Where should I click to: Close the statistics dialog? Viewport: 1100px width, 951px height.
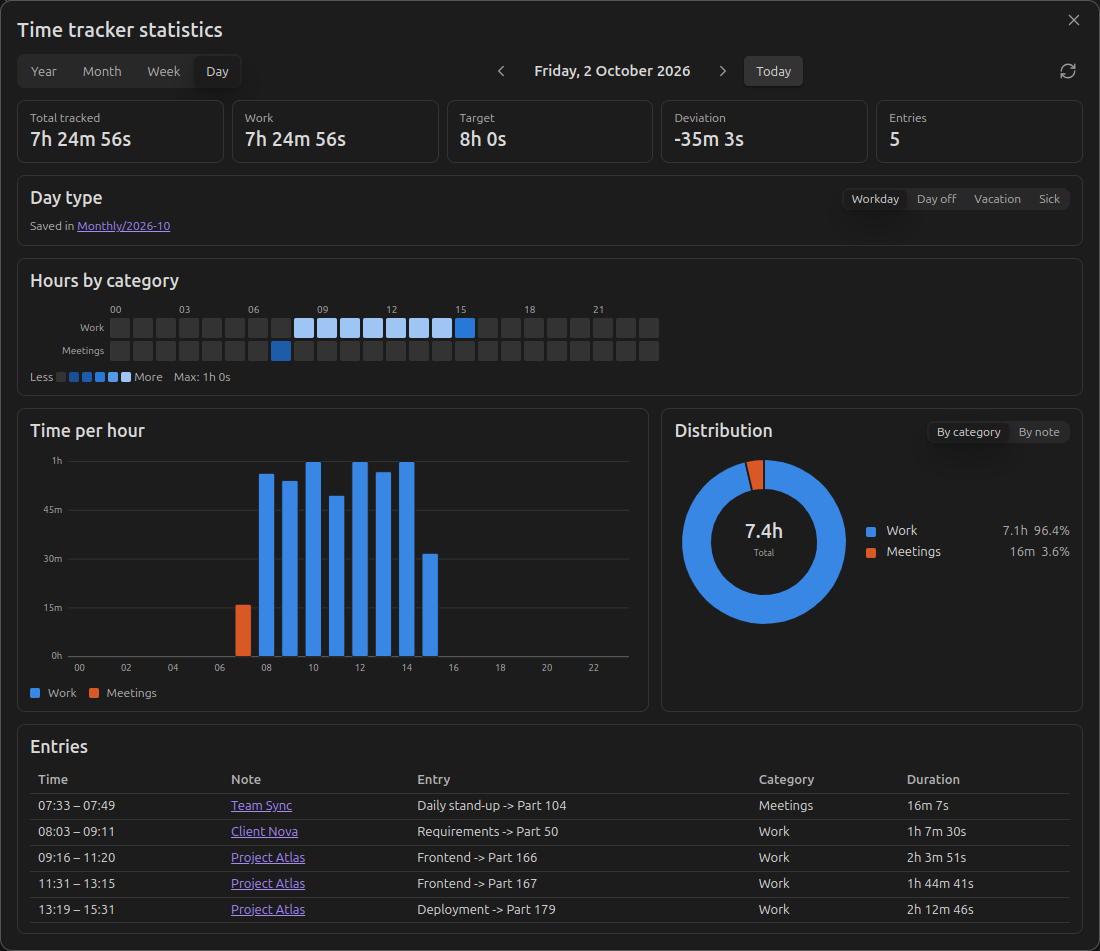click(1073, 20)
